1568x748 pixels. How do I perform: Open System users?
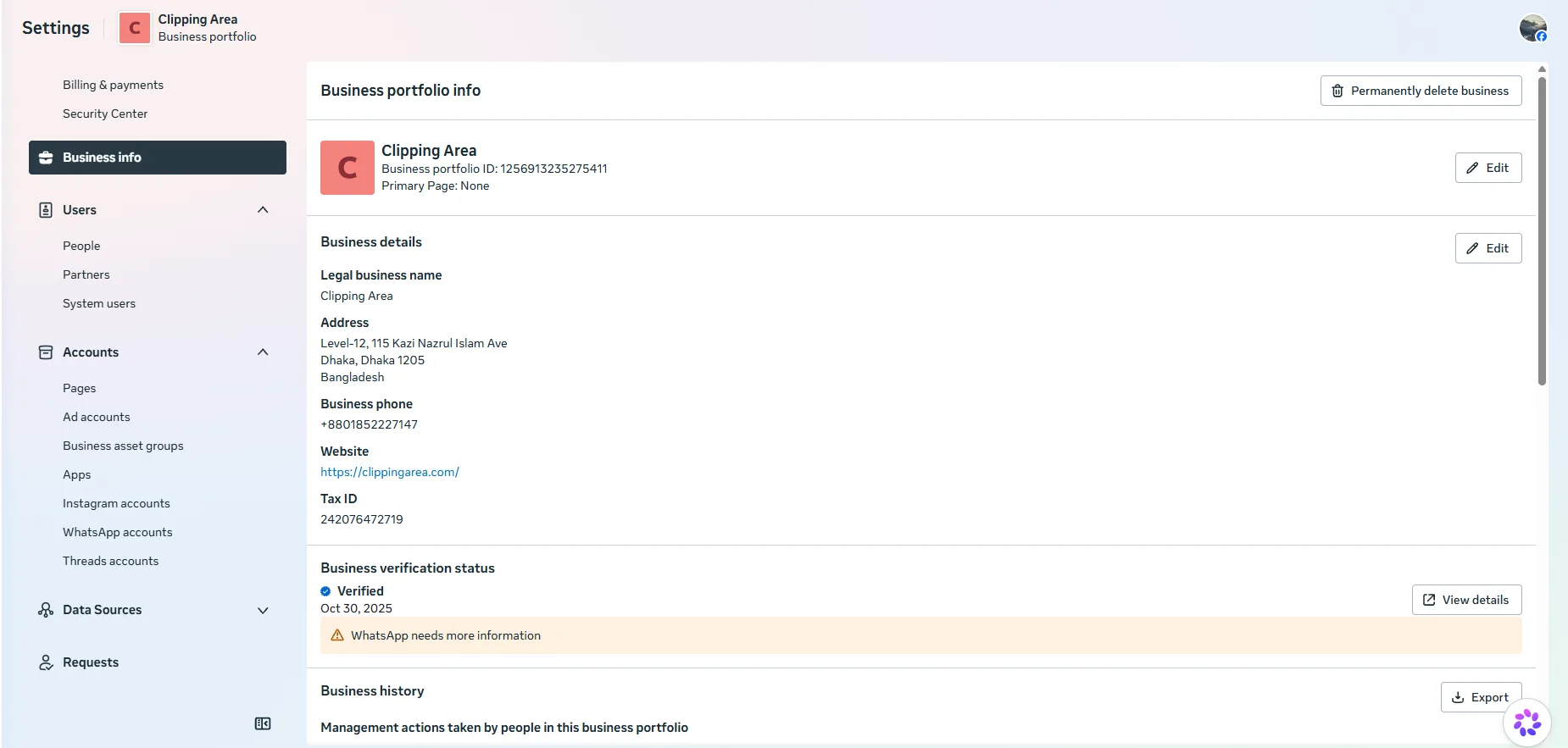[99, 303]
